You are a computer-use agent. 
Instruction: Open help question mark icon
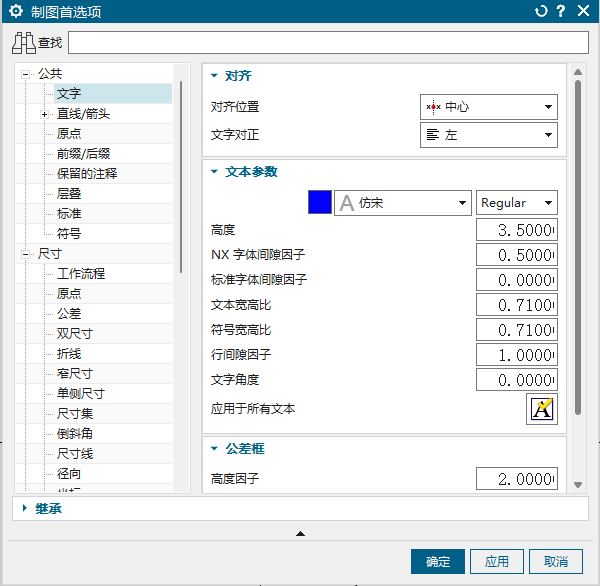(561, 11)
